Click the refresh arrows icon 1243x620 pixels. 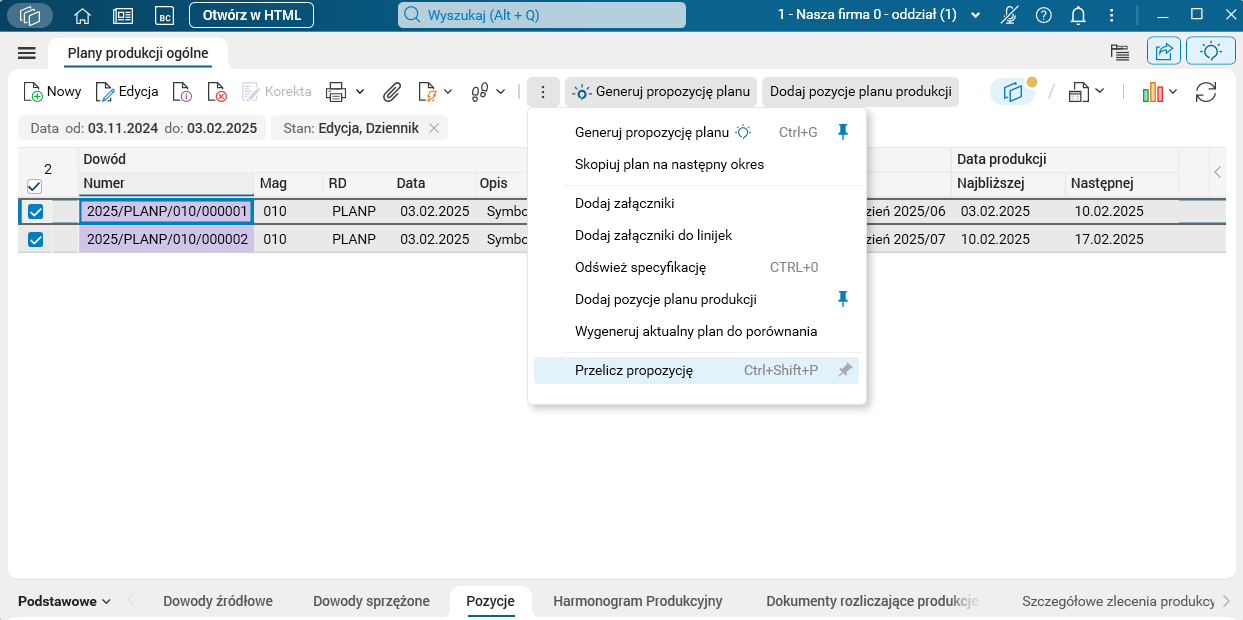pos(1206,92)
